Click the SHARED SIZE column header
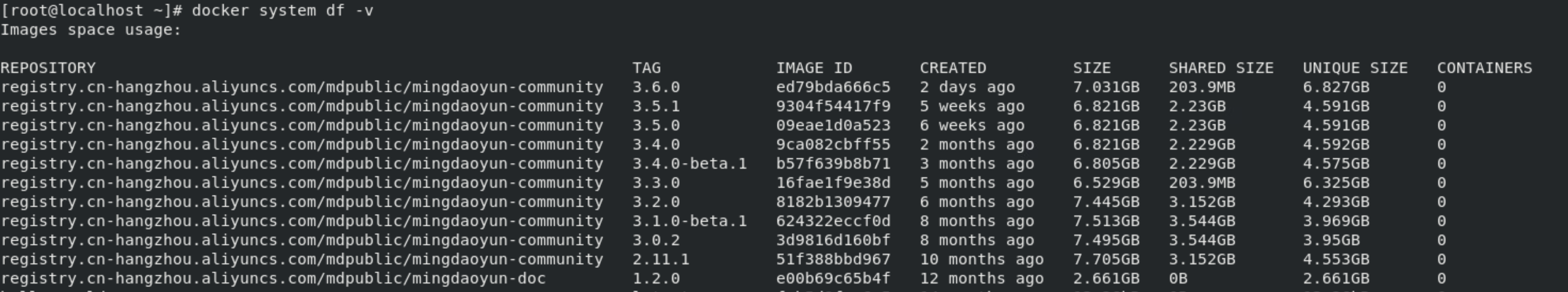 1220,68
